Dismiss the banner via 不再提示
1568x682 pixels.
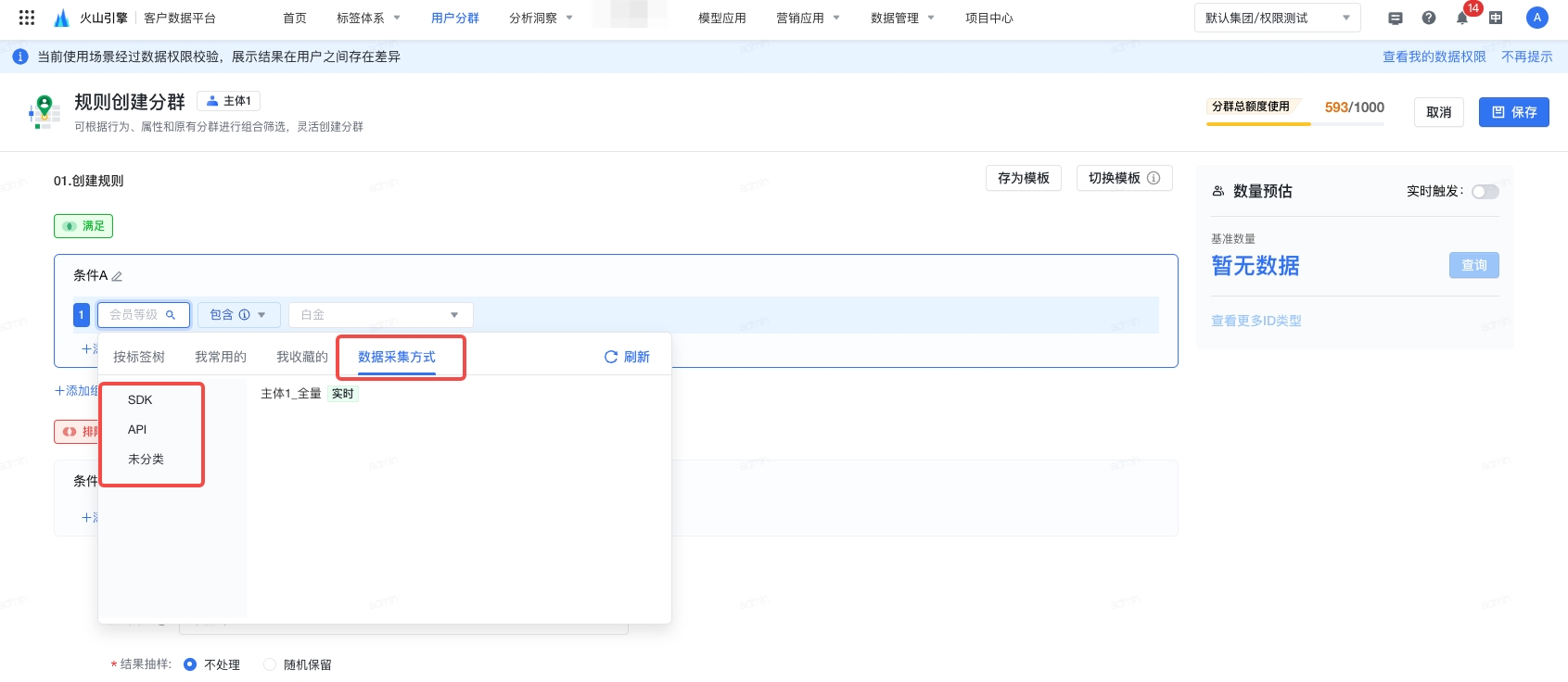(1527, 57)
